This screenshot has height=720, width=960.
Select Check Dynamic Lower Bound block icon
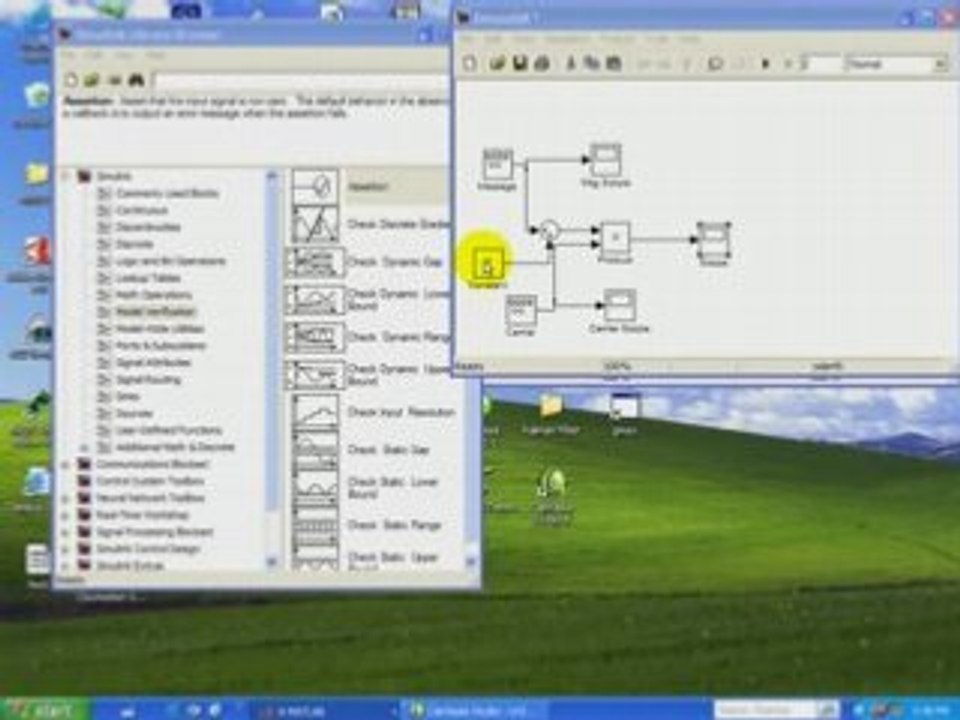click(x=315, y=300)
